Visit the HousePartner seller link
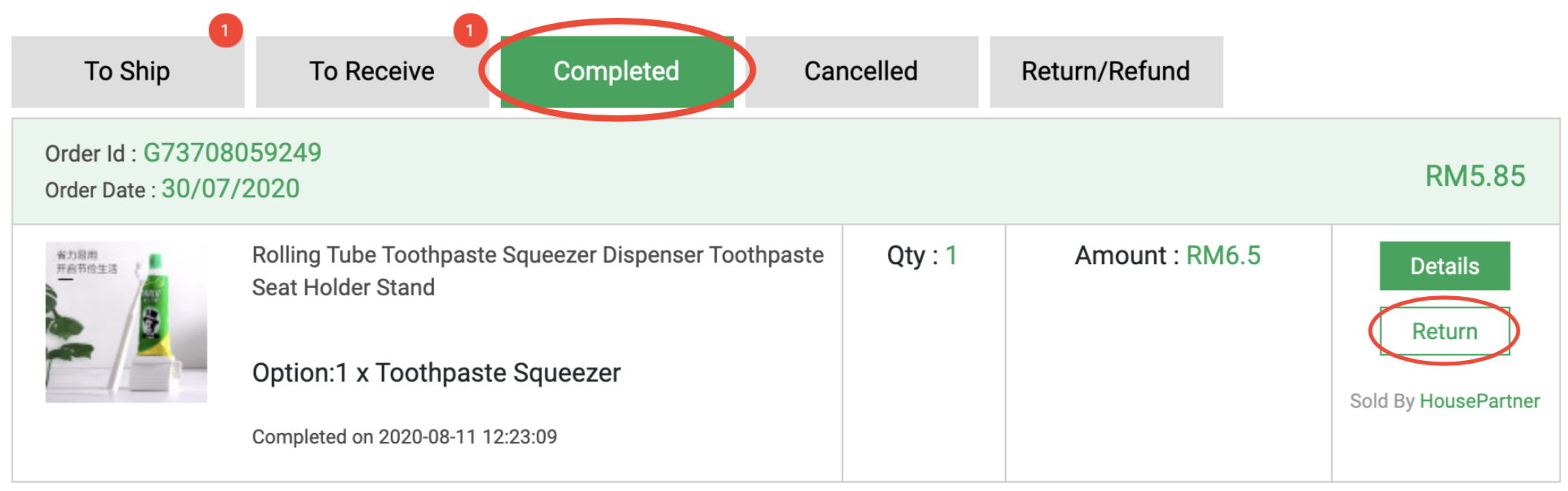 coord(1479,401)
